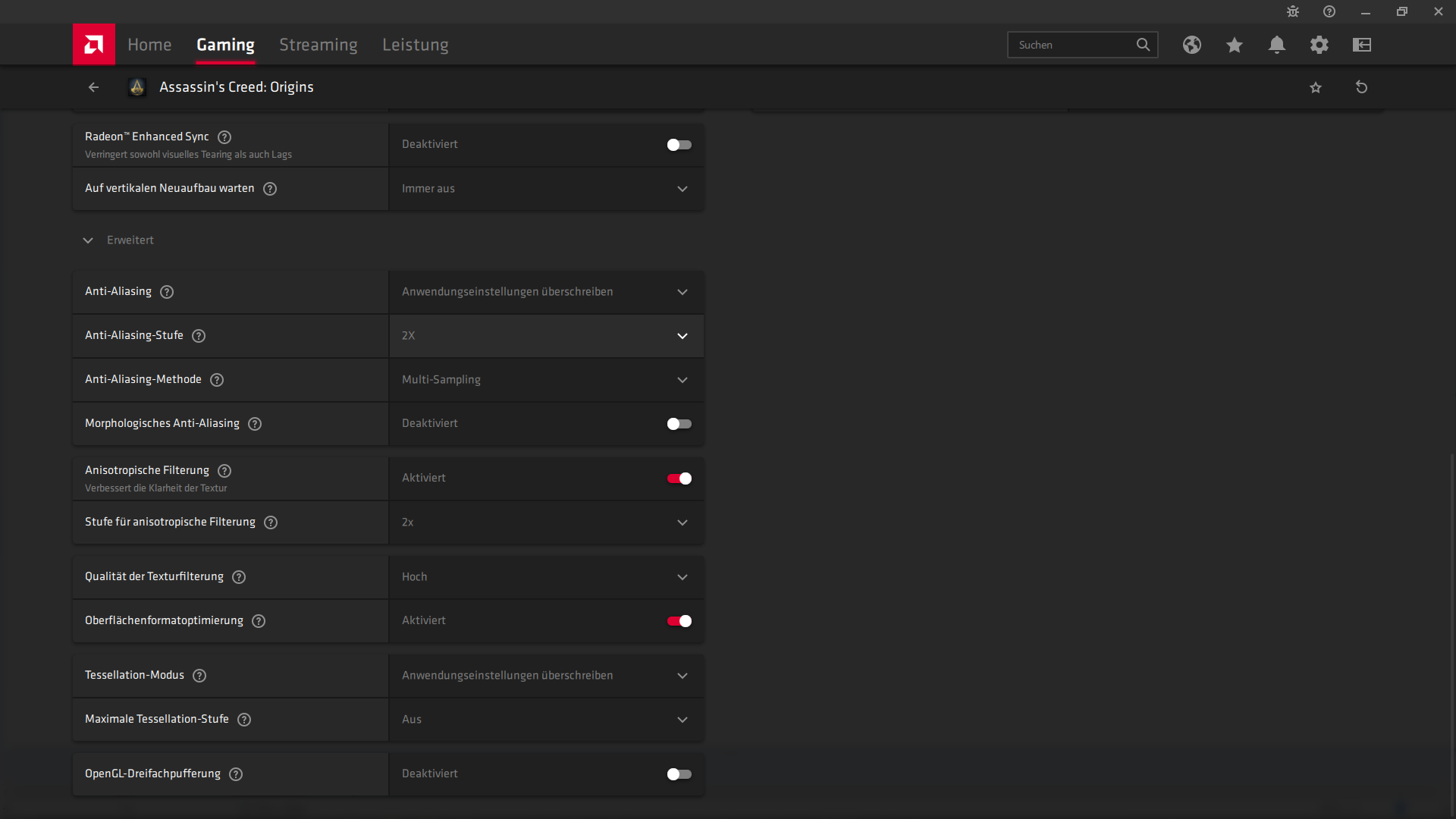Open settings gear icon
1456x819 pixels.
[1319, 45]
